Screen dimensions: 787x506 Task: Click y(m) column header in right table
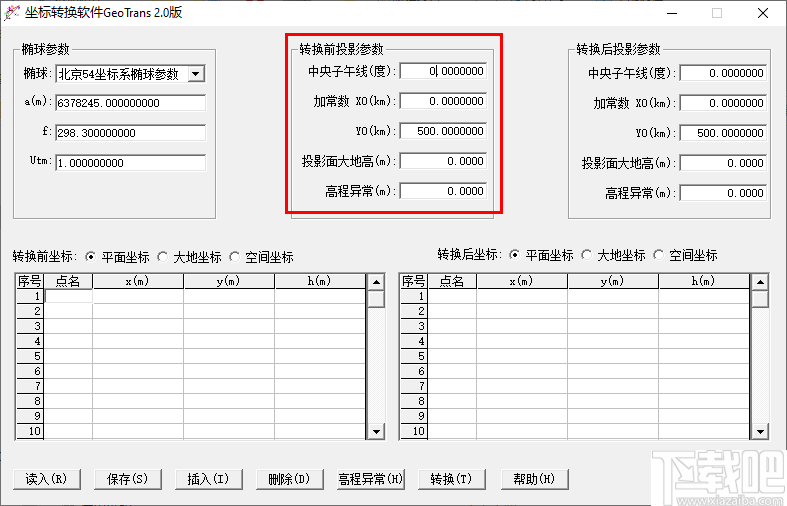click(x=613, y=281)
